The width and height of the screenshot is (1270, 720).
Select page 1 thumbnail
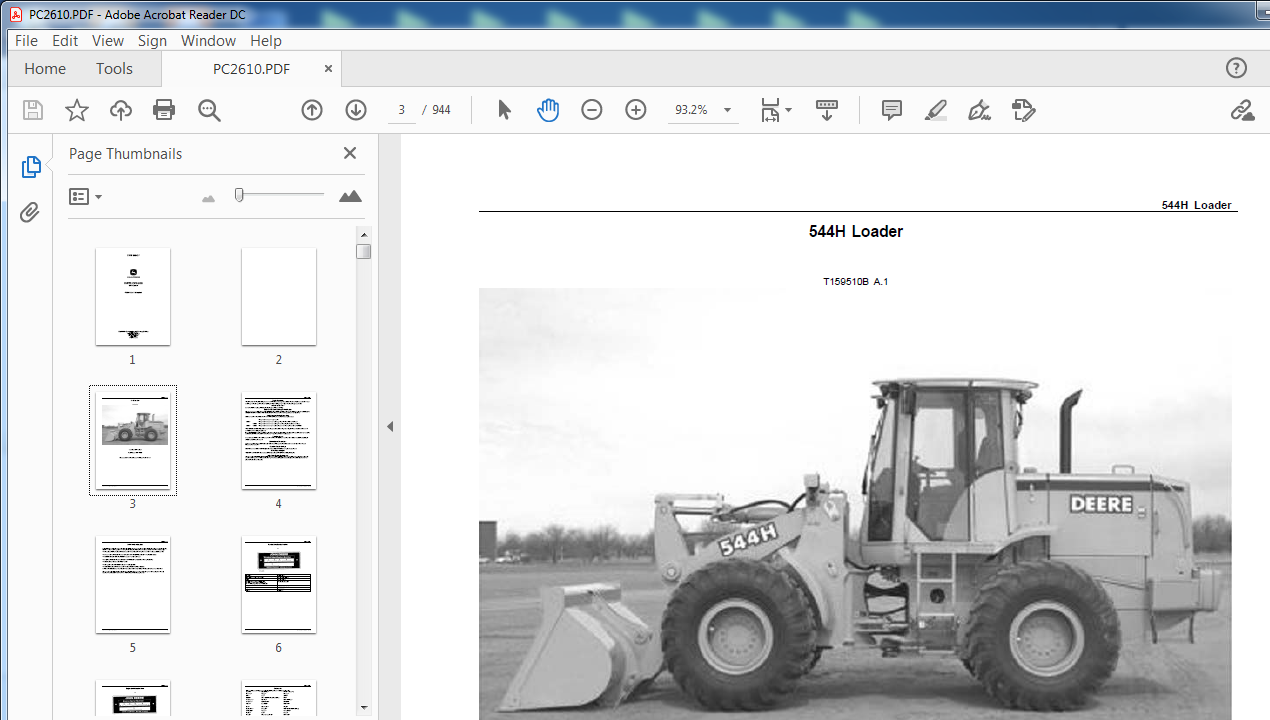point(133,297)
